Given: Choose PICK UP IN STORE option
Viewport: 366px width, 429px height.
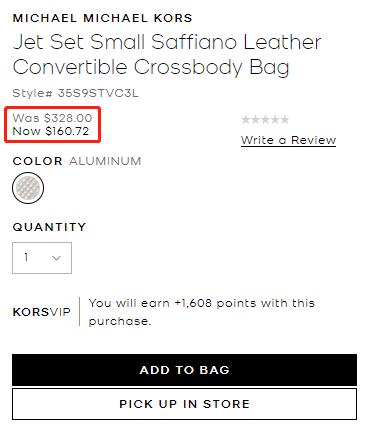Looking at the screenshot, I should (x=184, y=404).
